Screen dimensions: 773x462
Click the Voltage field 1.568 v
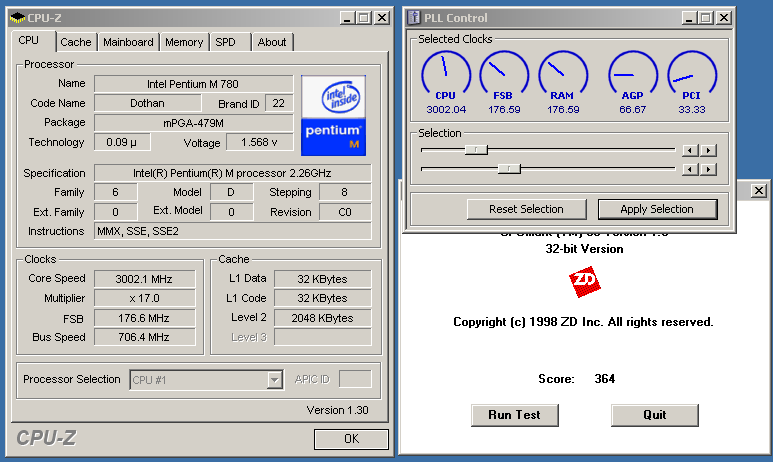(x=259, y=142)
